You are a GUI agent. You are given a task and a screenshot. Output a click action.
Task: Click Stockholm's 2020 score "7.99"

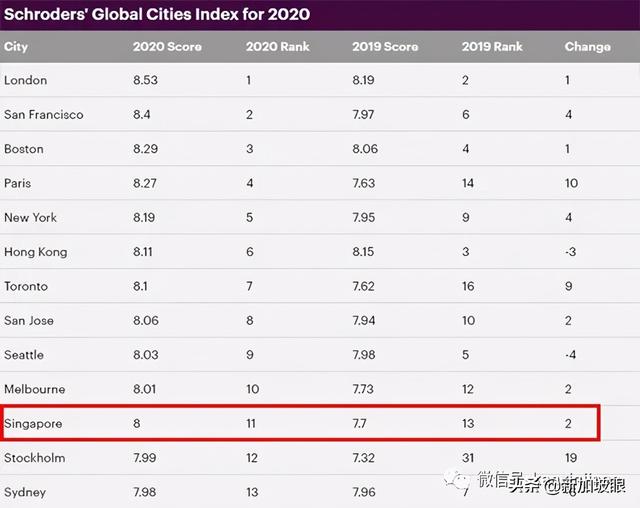pyautogui.click(x=144, y=458)
